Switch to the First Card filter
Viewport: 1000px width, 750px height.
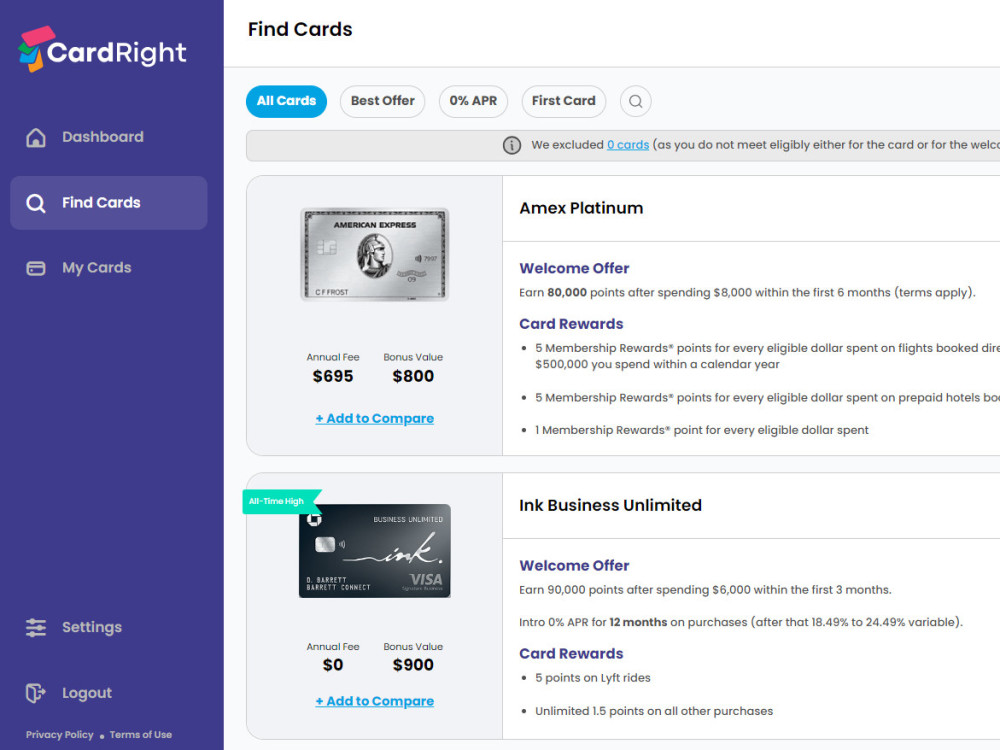coord(564,101)
